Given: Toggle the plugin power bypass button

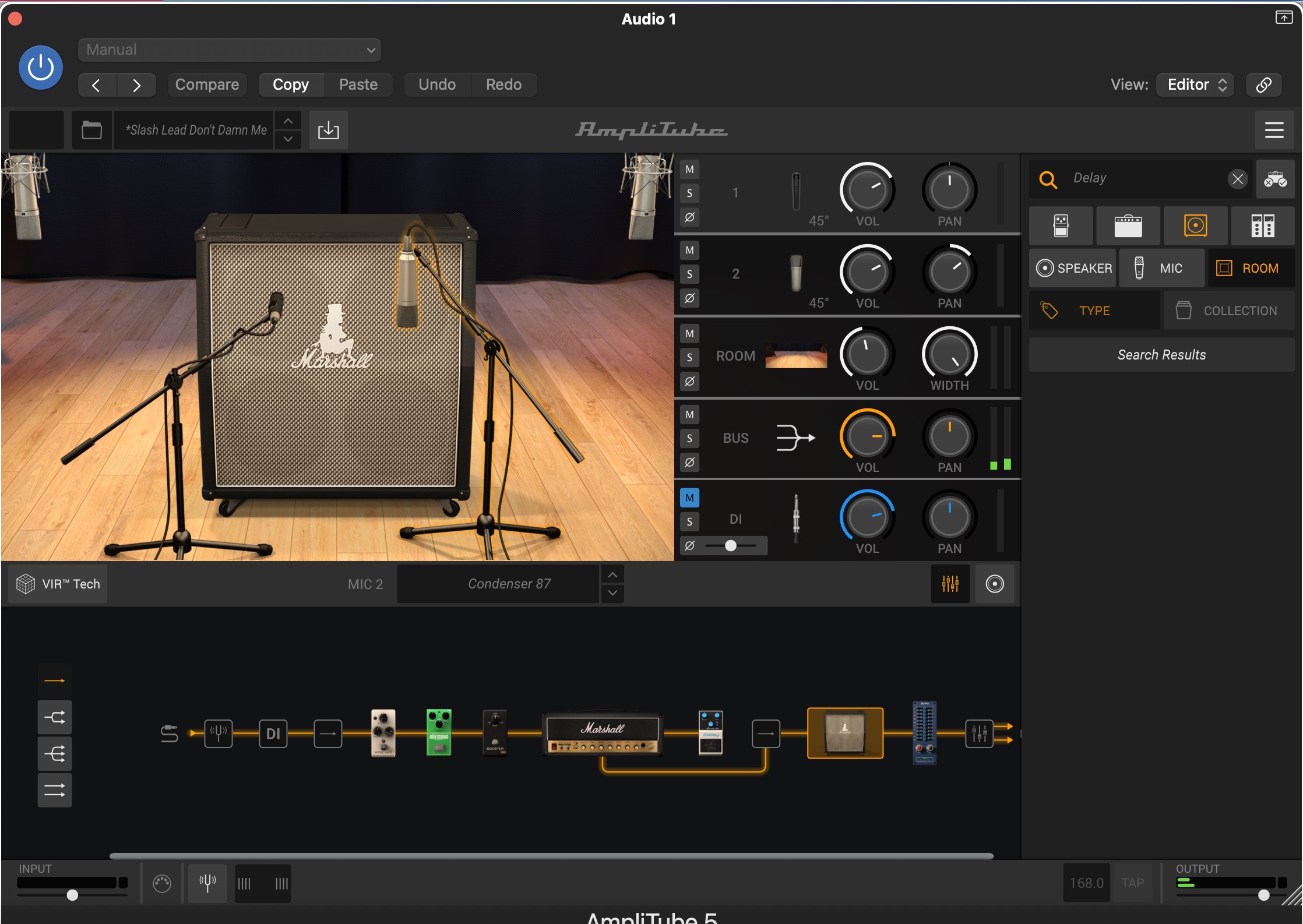Looking at the screenshot, I should tap(41, 68).
